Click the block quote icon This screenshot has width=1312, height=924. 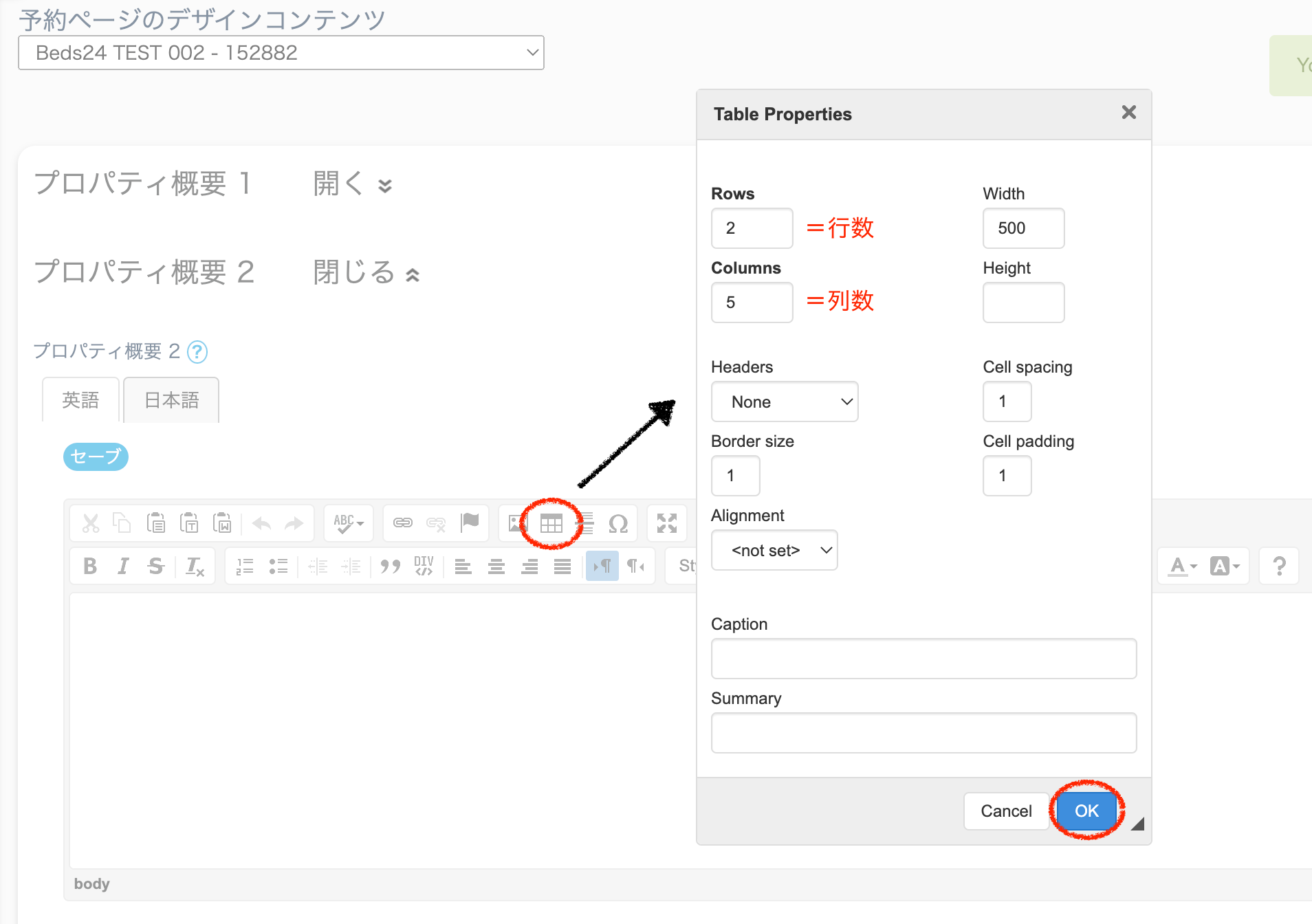pos(391,566)
